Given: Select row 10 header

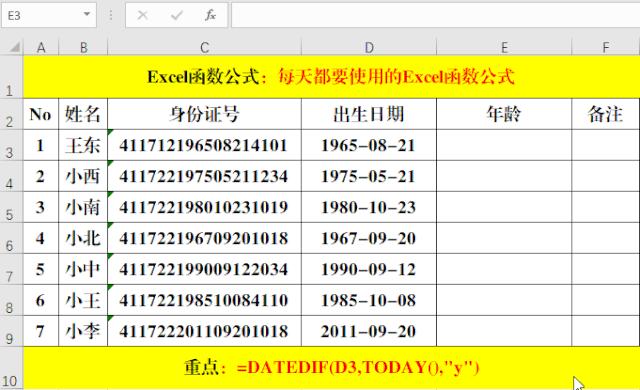Looking at the screenshot, I should coord(11,368).
